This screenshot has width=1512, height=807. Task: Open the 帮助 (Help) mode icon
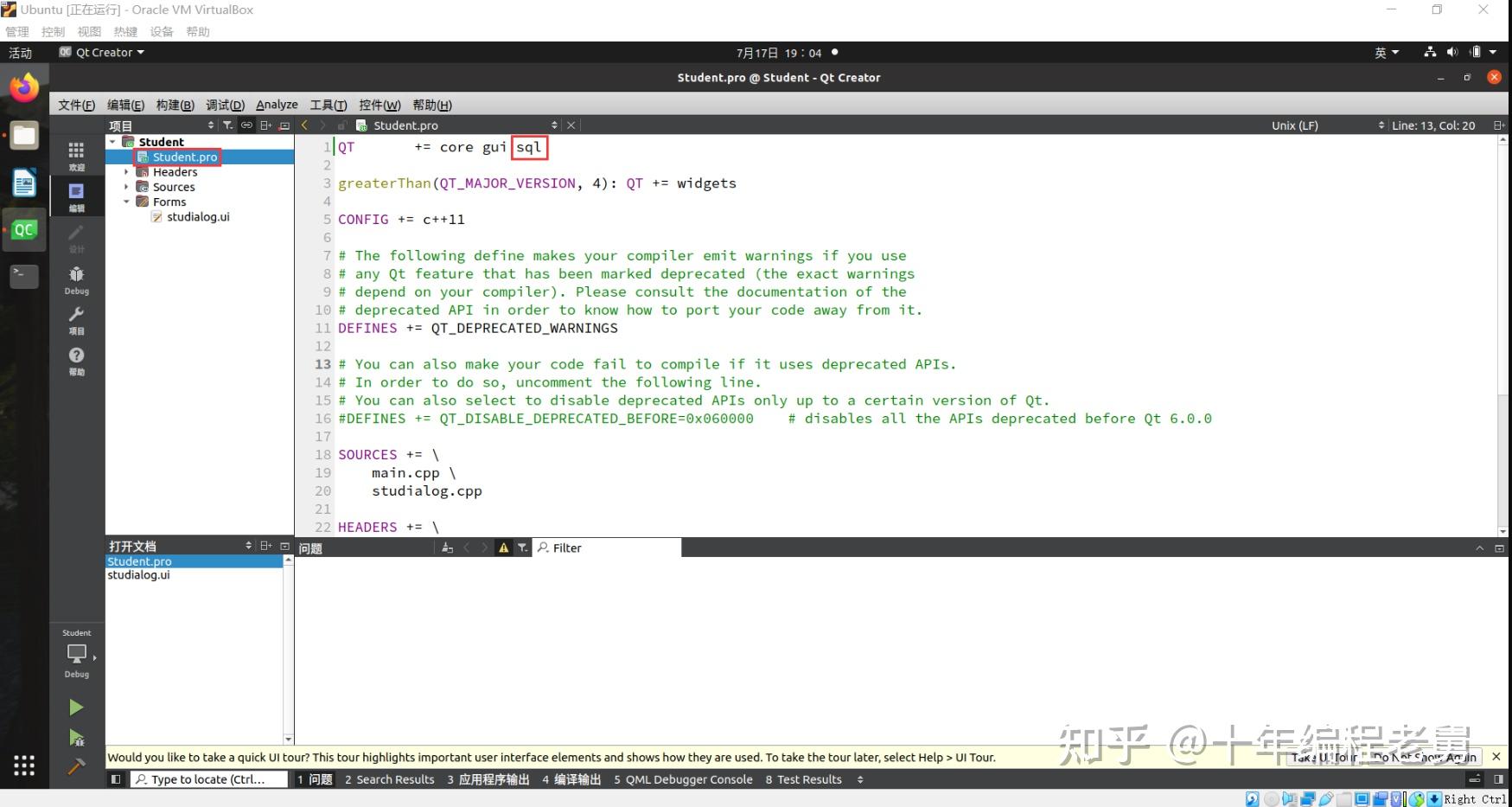(76, 356)
